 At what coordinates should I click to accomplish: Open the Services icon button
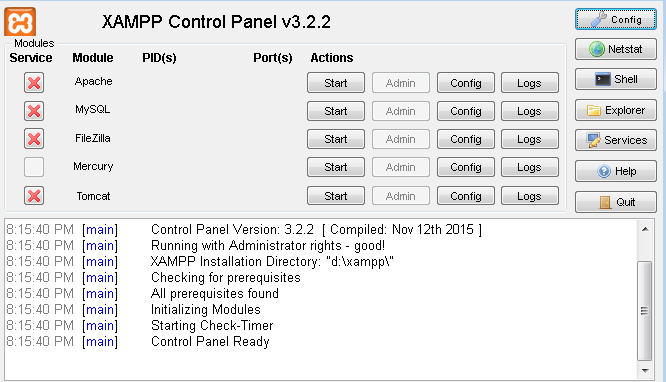(615, 140)
